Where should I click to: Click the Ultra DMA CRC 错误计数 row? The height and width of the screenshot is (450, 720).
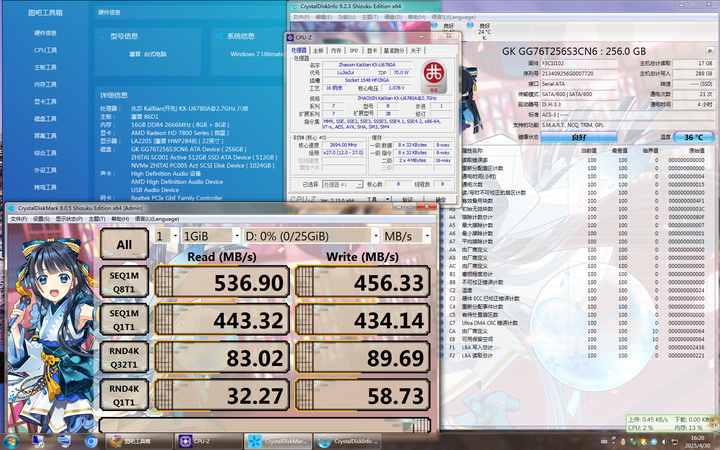577,323
